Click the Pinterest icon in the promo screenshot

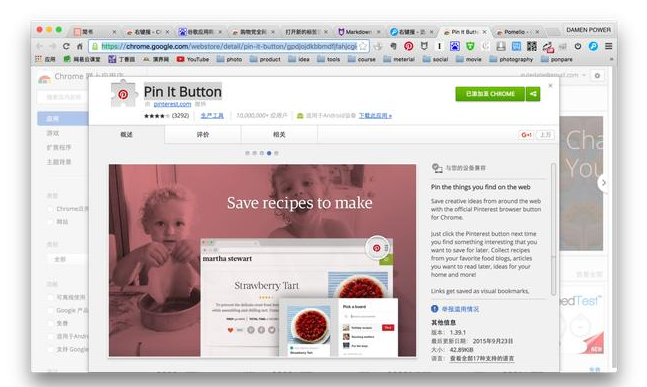coord(376,248)
